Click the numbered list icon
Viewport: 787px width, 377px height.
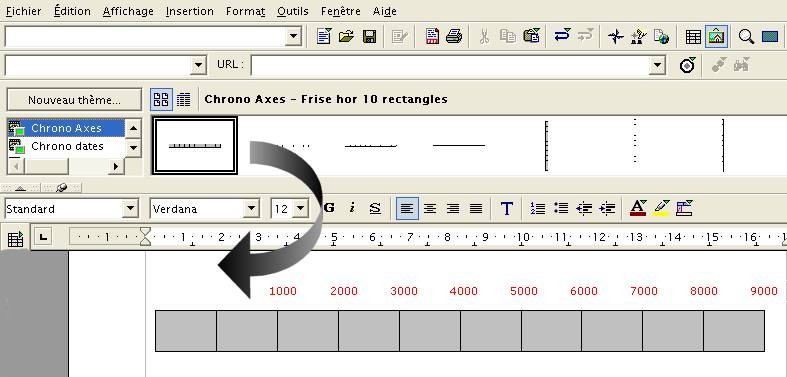[x=538, y=208]
